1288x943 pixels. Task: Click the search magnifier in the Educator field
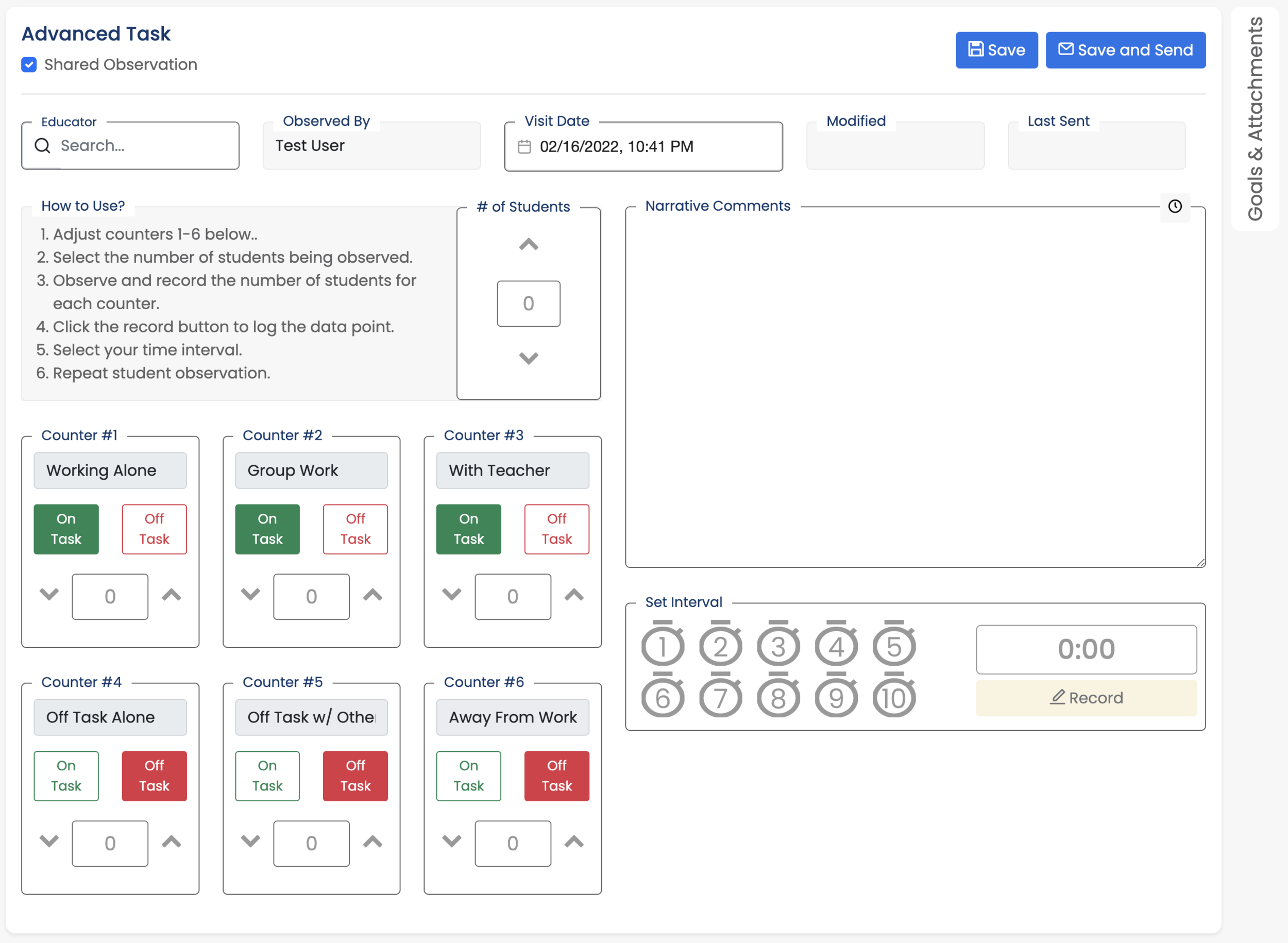42,145
